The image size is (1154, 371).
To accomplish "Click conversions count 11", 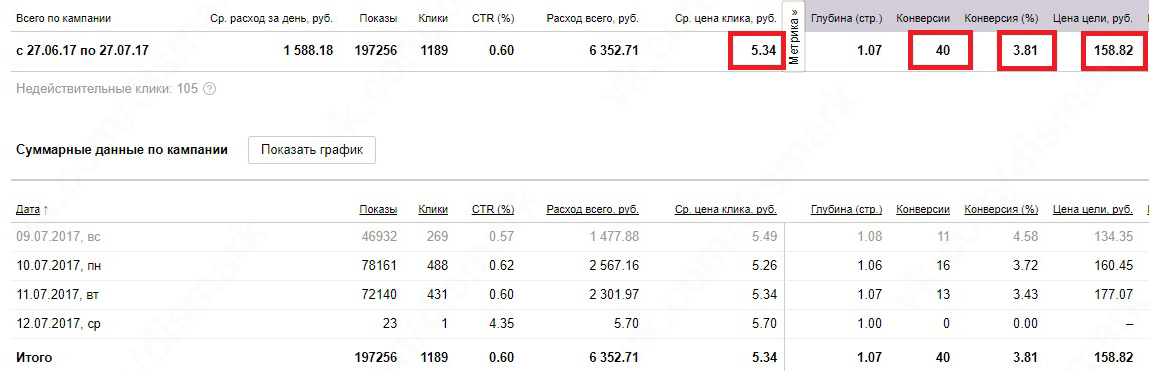I will point(943,237).
